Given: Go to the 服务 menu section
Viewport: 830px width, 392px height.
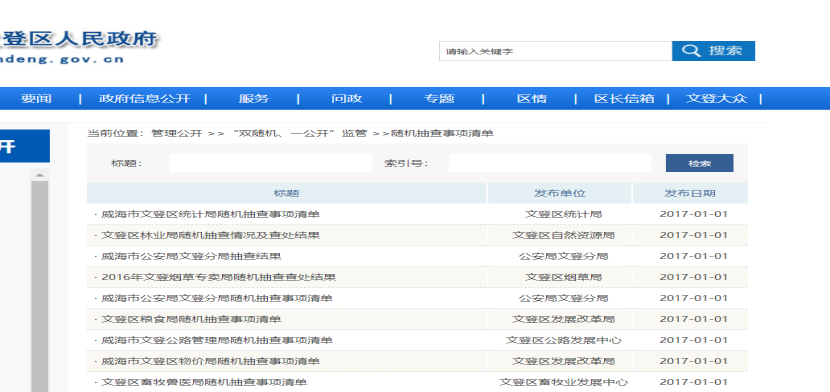Looking at the screenshot, I should pyautogui.click(x=254, y=98).
